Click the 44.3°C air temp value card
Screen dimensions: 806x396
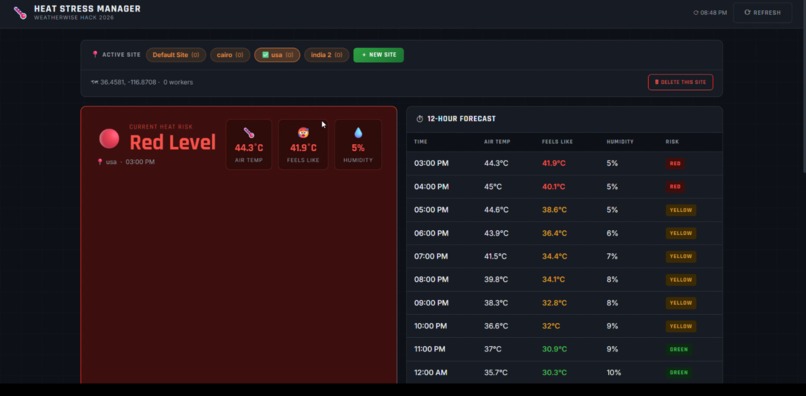[x=249, y=145]
